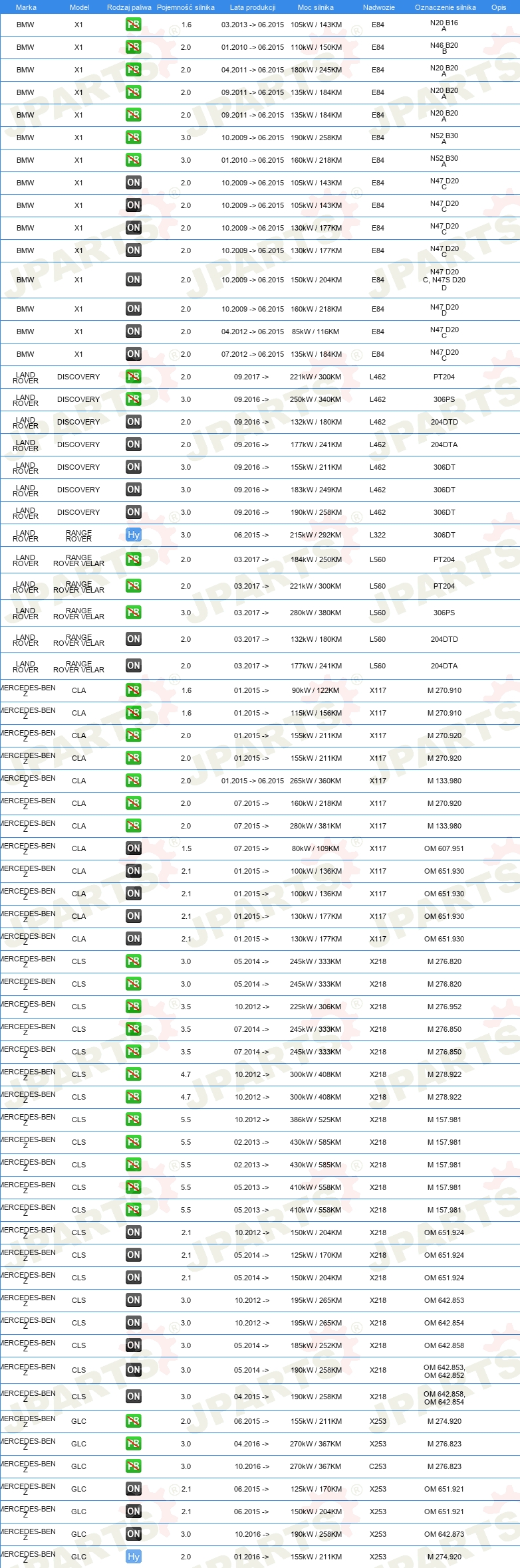Select the ON diesel icon for BMW X1 150kW / 204KM

134,280
